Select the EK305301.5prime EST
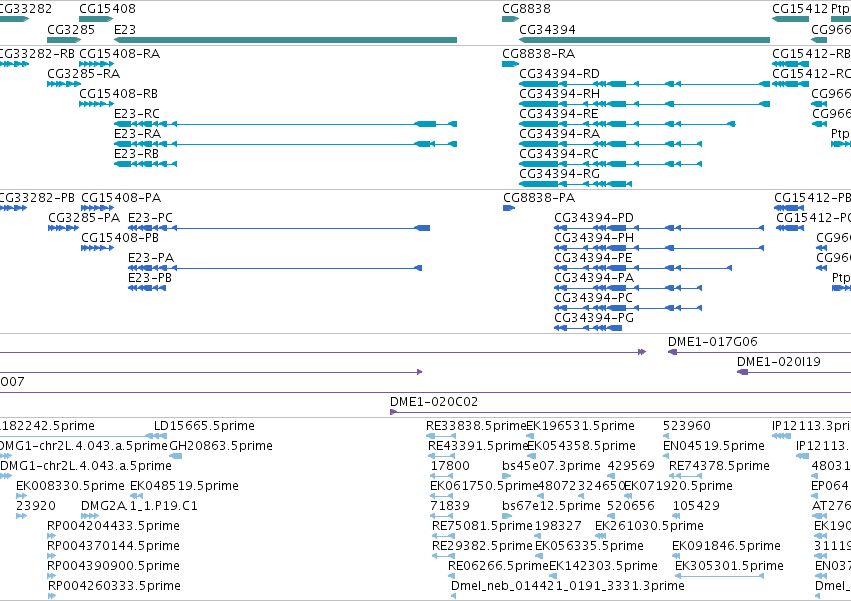851x601 pixels. point(720,576)
